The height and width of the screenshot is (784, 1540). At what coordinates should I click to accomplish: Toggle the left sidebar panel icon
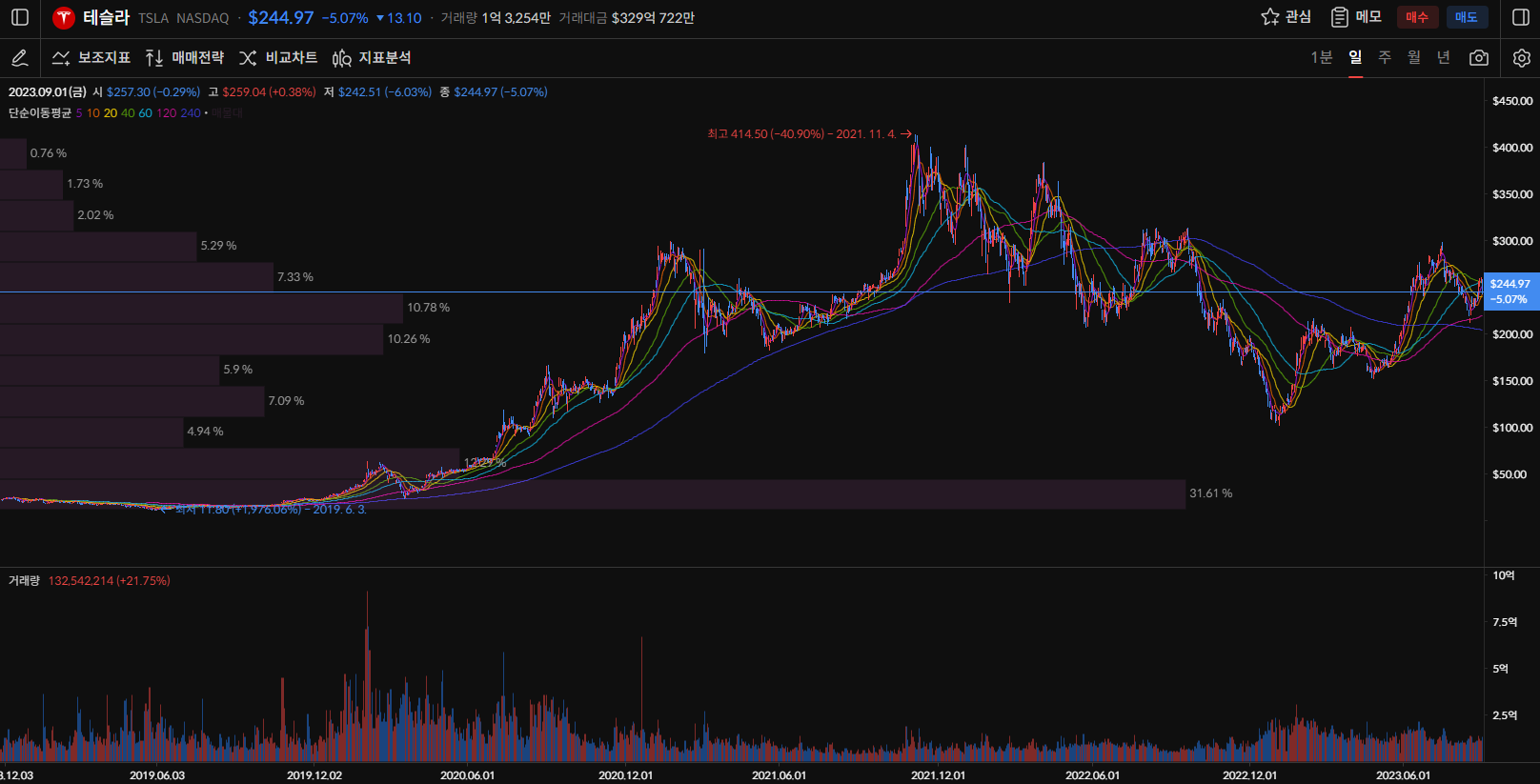pos(19,17)
